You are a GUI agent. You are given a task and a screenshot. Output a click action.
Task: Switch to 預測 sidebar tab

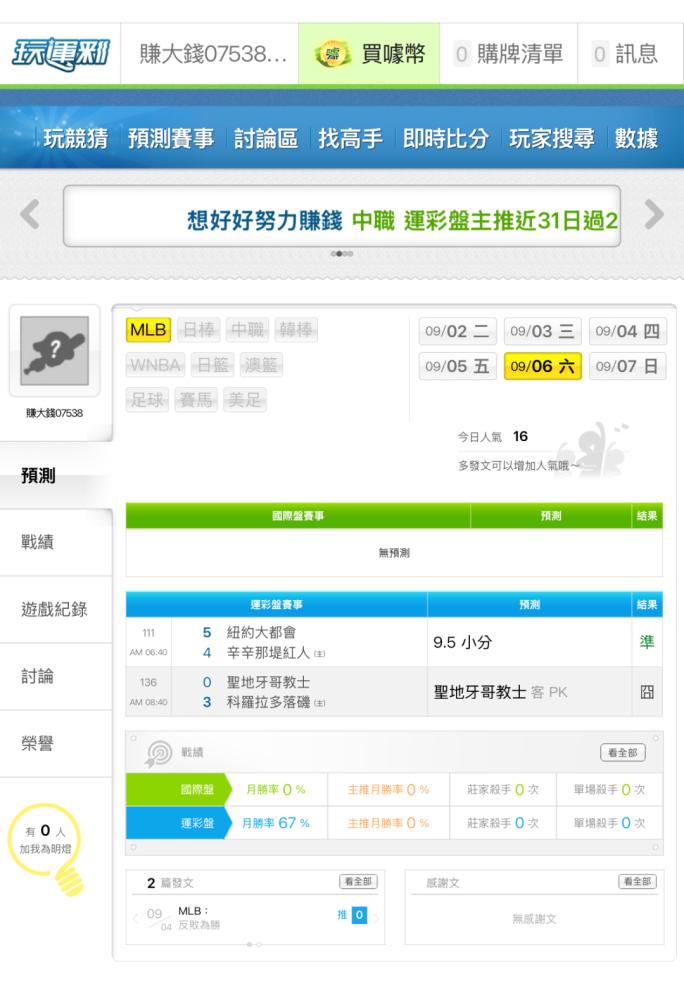pos(56,475)
